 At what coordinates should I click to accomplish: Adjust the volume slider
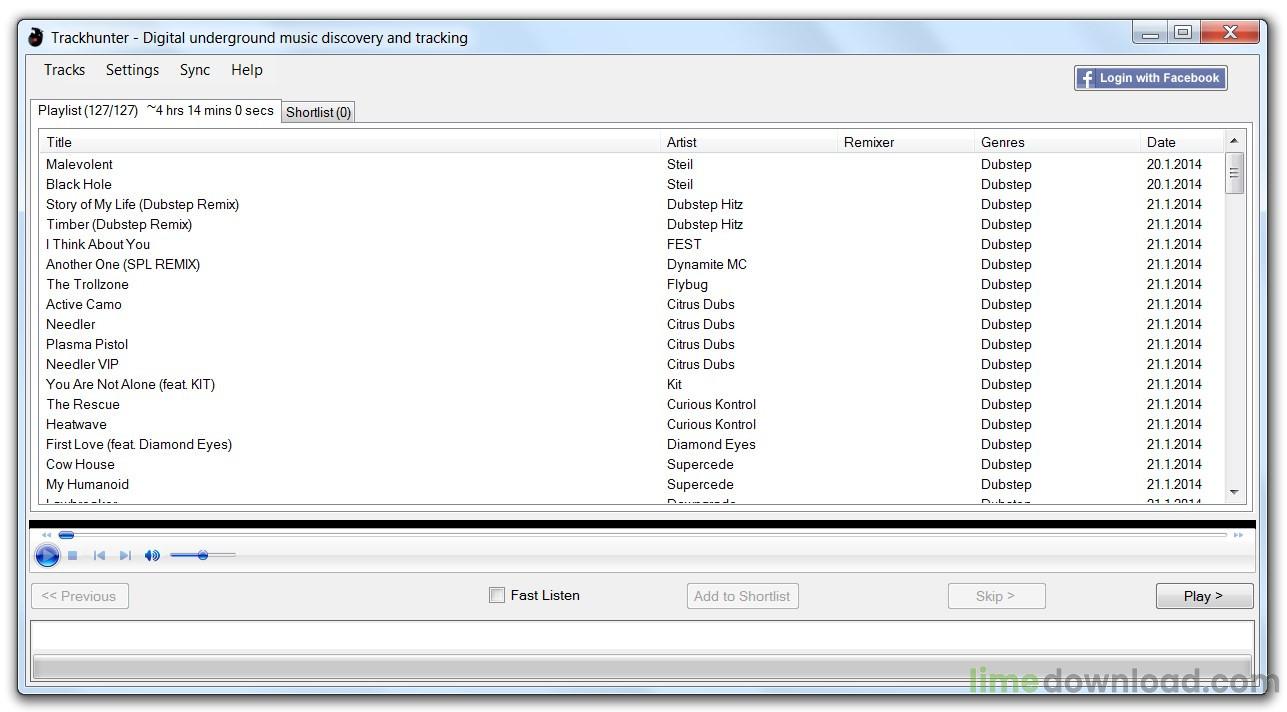pyautogui.click(x=203, y=555)
